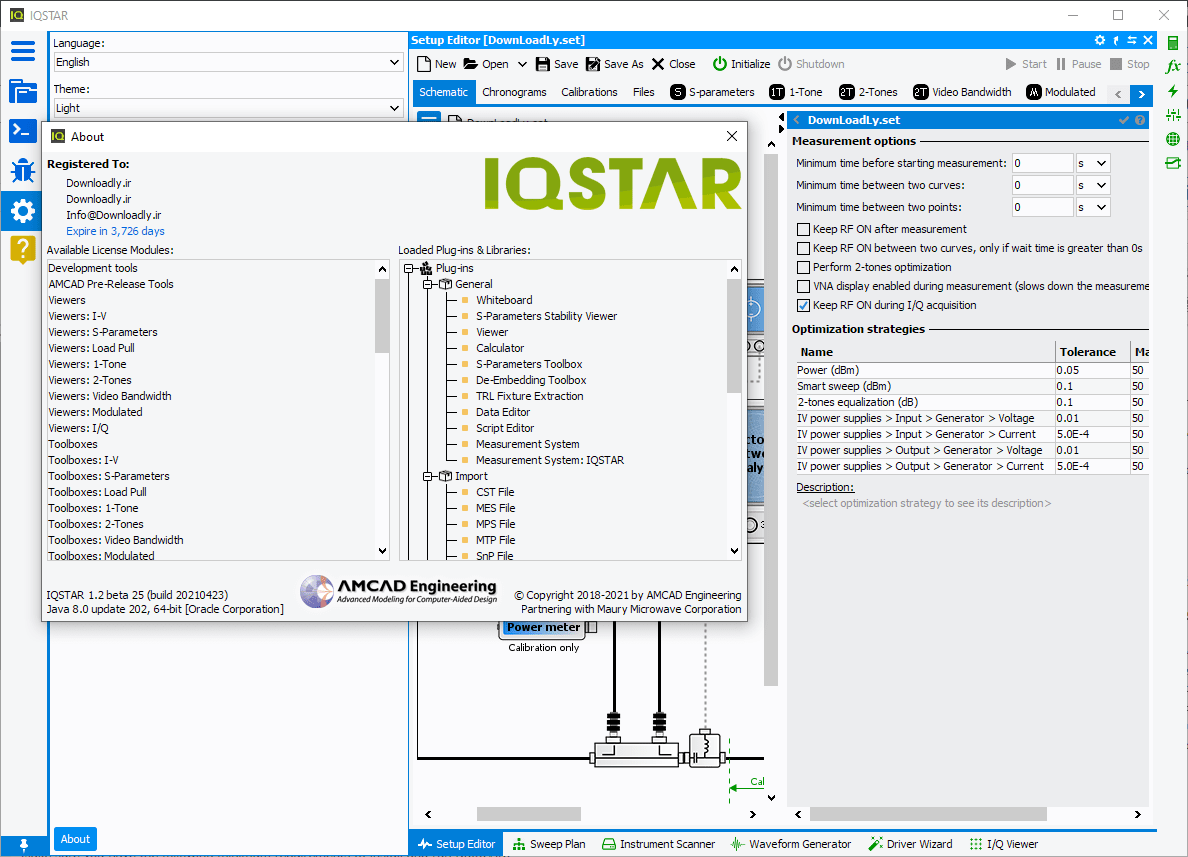Collapse the Import tree node
Image resolution: width=1188 pixels, height=857 pixels.
click(x=427, y=476)
